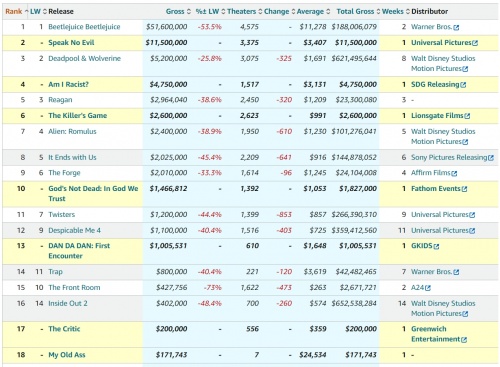This screenshot has width=500, height=367.
Task: Sort by Average column header
Action: point(310,11)
